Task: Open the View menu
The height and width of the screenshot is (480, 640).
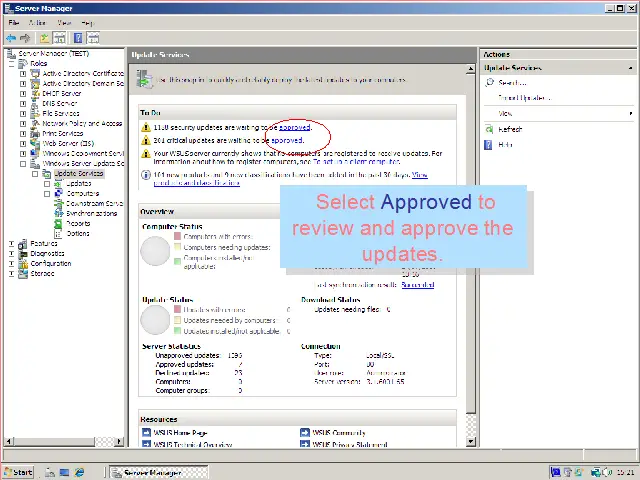Action: pyautogui.click(x=64, y=22)
